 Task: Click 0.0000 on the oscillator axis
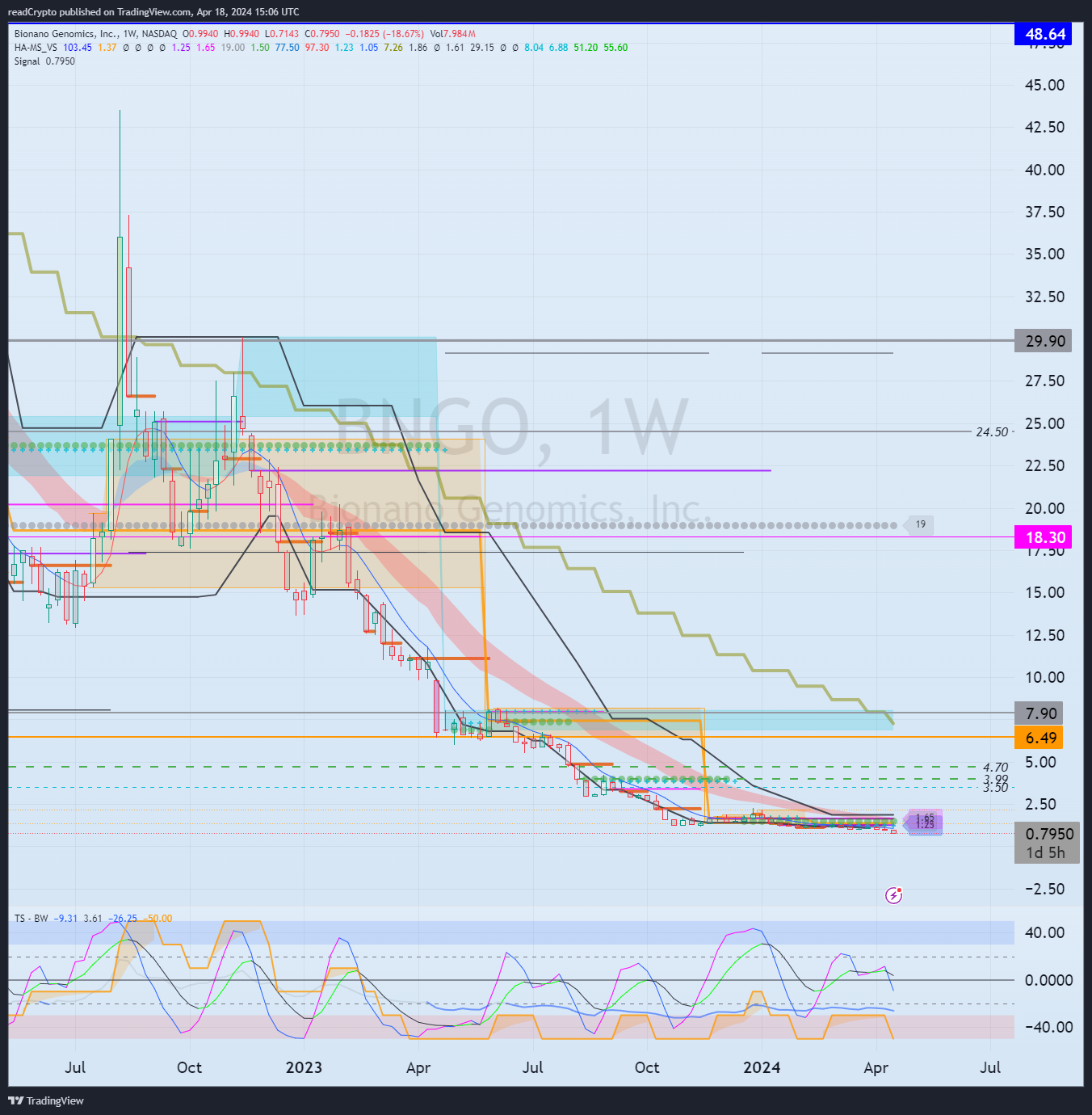1049,980
